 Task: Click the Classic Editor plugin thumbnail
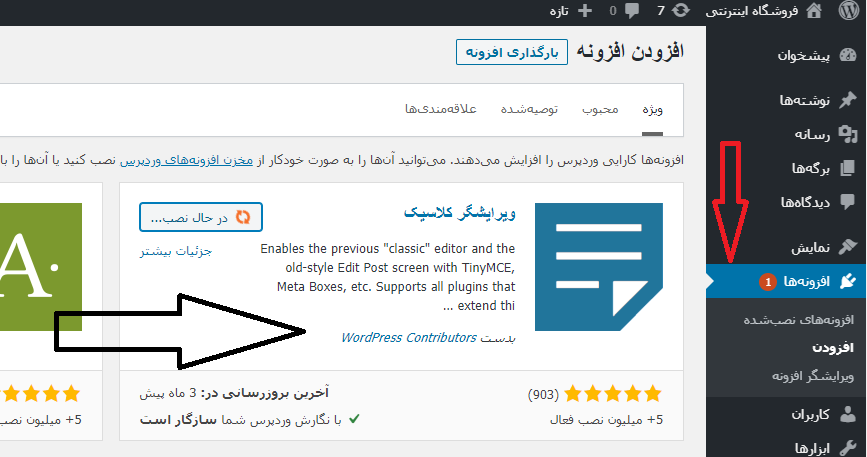coord(599,267)
